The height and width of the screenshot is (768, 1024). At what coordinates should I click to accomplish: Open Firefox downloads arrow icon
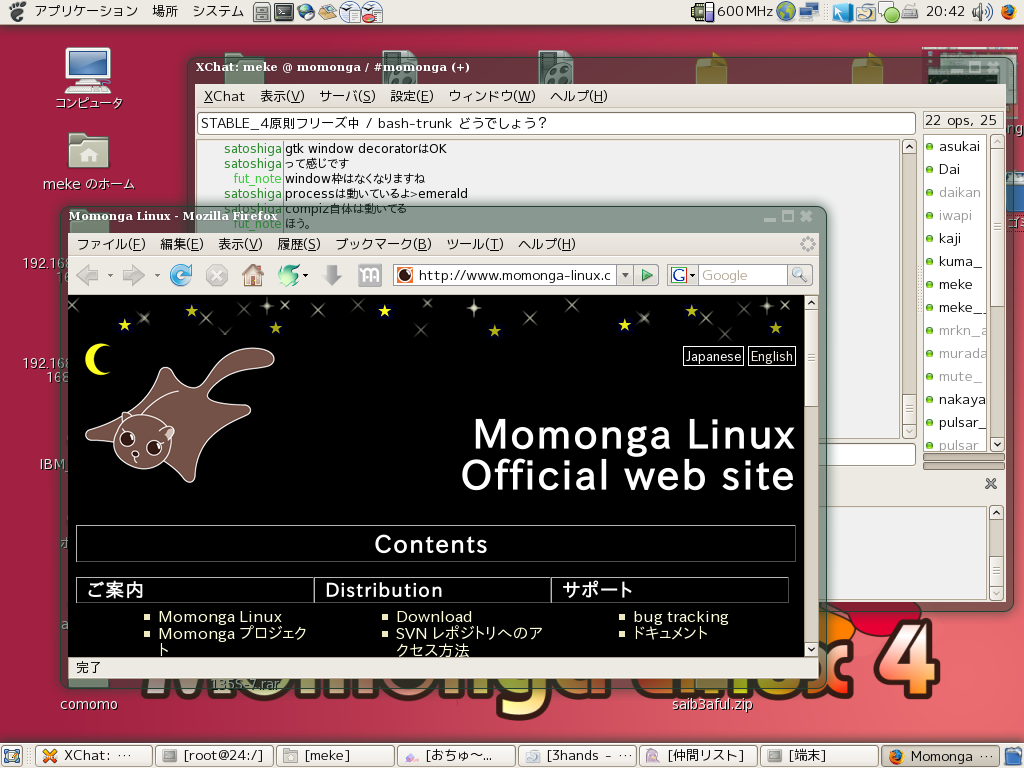(332, 275)
